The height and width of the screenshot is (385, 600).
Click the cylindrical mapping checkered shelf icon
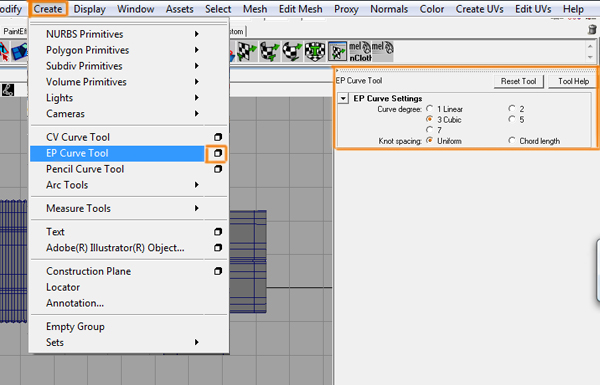(269, 51)
